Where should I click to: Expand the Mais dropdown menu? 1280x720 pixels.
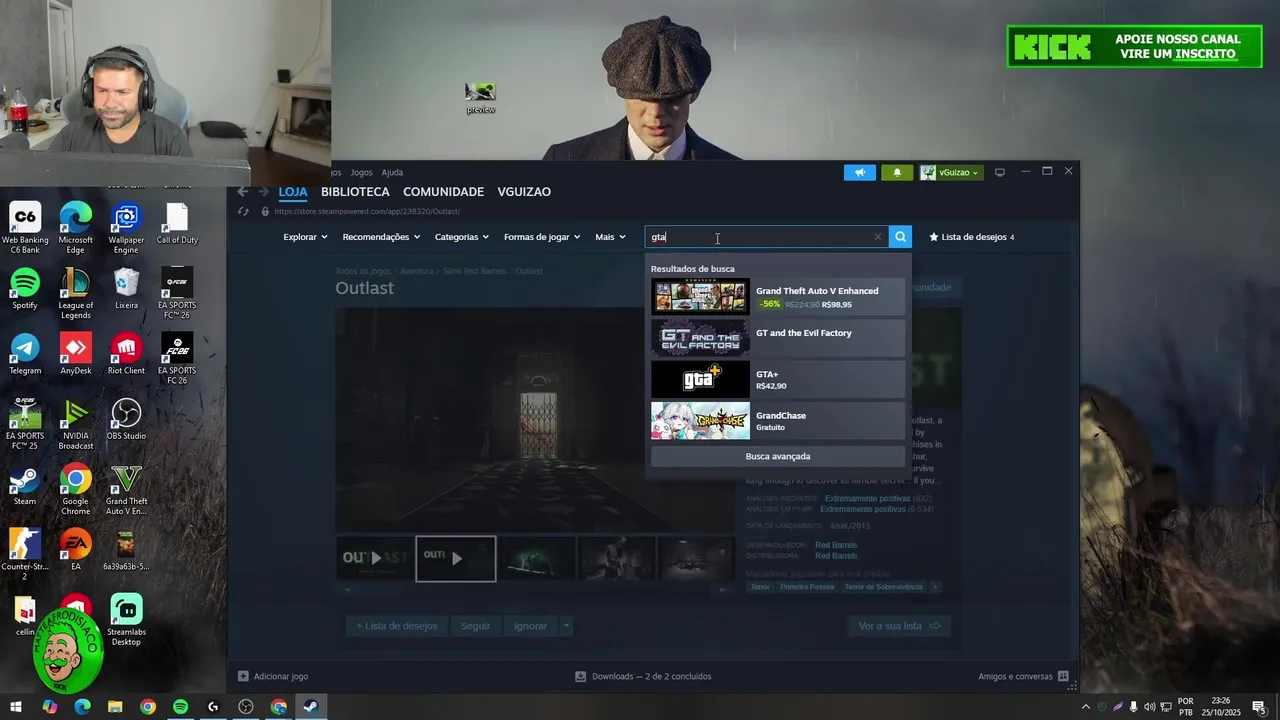(610, 237)
